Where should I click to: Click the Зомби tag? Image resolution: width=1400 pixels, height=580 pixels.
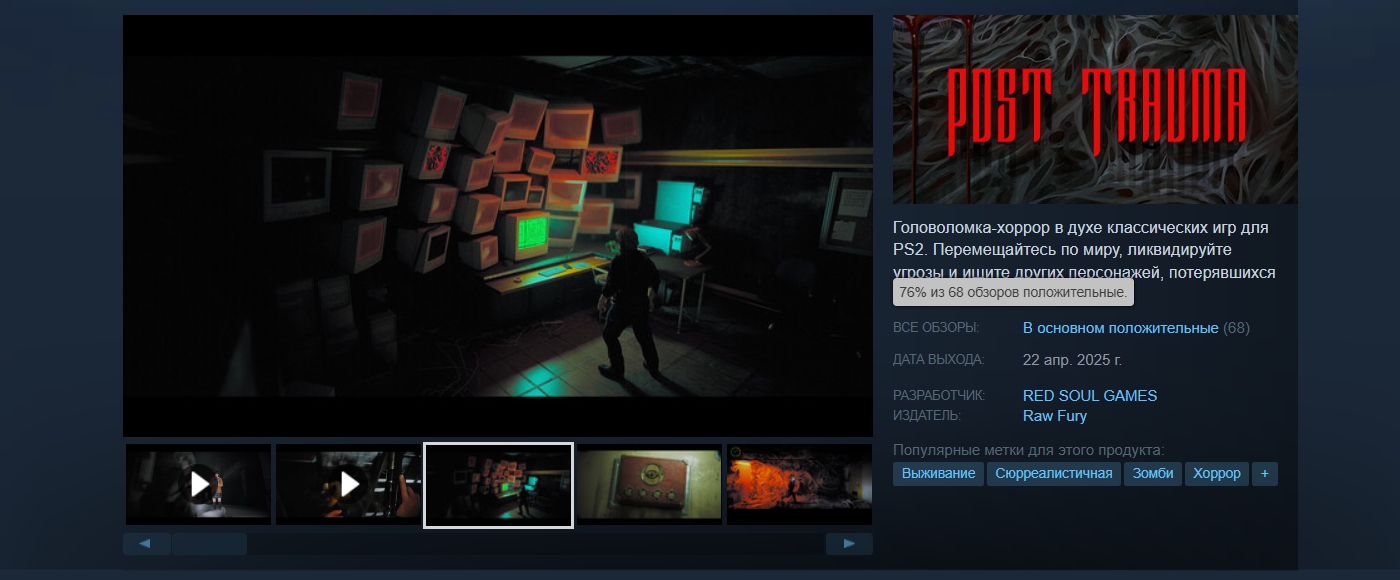point(1152,473)
